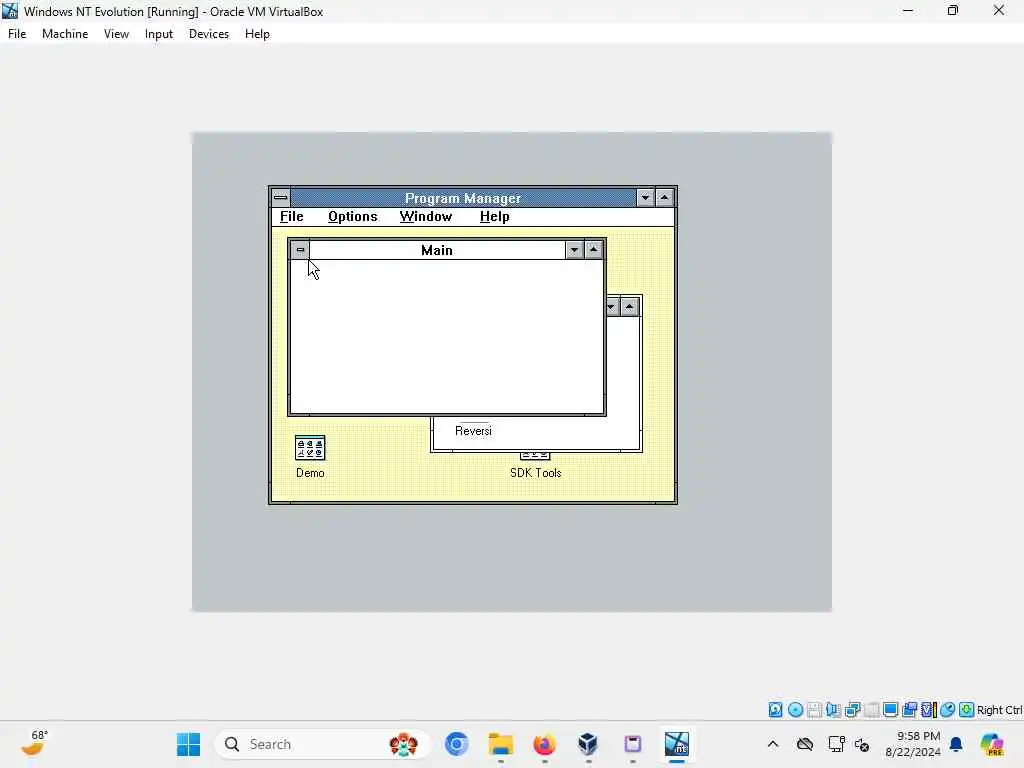Image resolution: width=1024 pixels, height=768 pixels.
Task: Minimize the Main group window
Action: pyautogui.click(x=574, y=249)
